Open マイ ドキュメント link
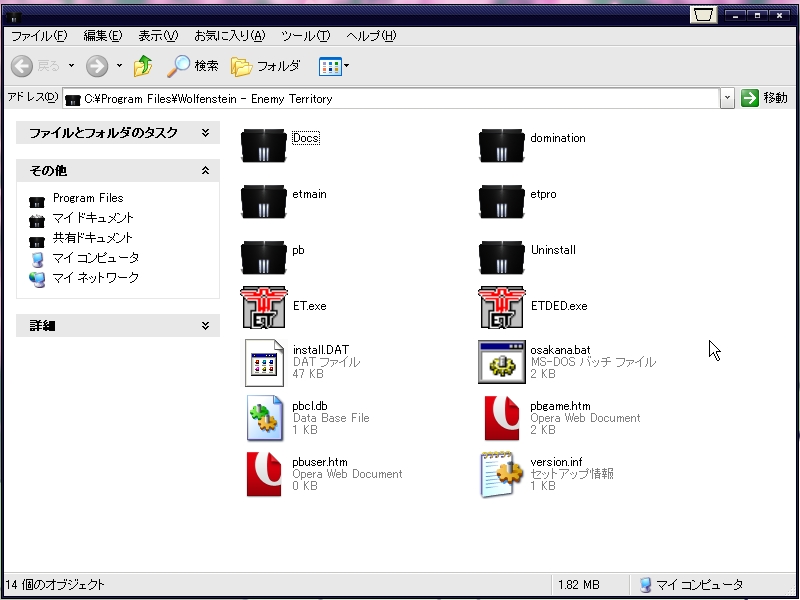 coord(93,218)
